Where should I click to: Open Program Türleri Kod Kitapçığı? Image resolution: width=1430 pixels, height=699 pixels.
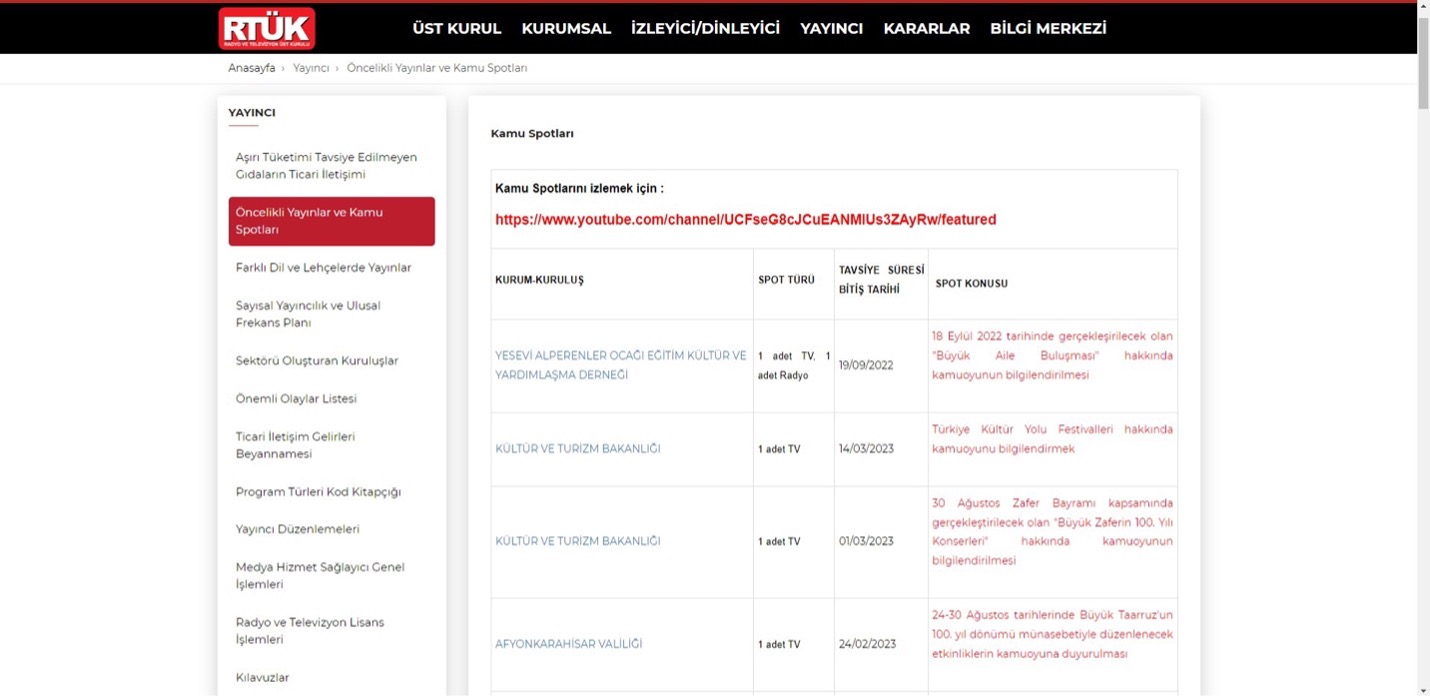[318, 492]
